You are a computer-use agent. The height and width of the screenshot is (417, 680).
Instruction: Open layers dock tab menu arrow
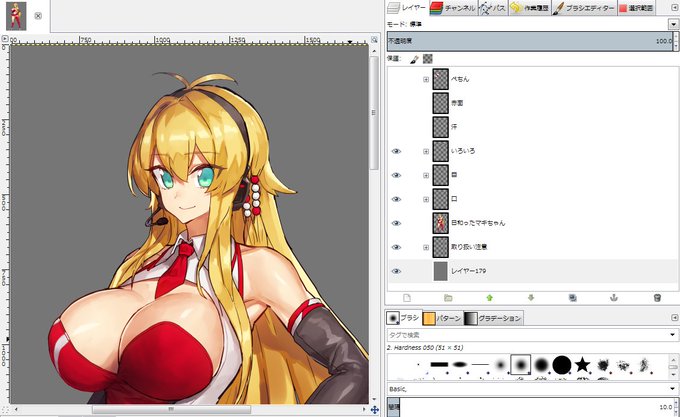tap(674, 8)
